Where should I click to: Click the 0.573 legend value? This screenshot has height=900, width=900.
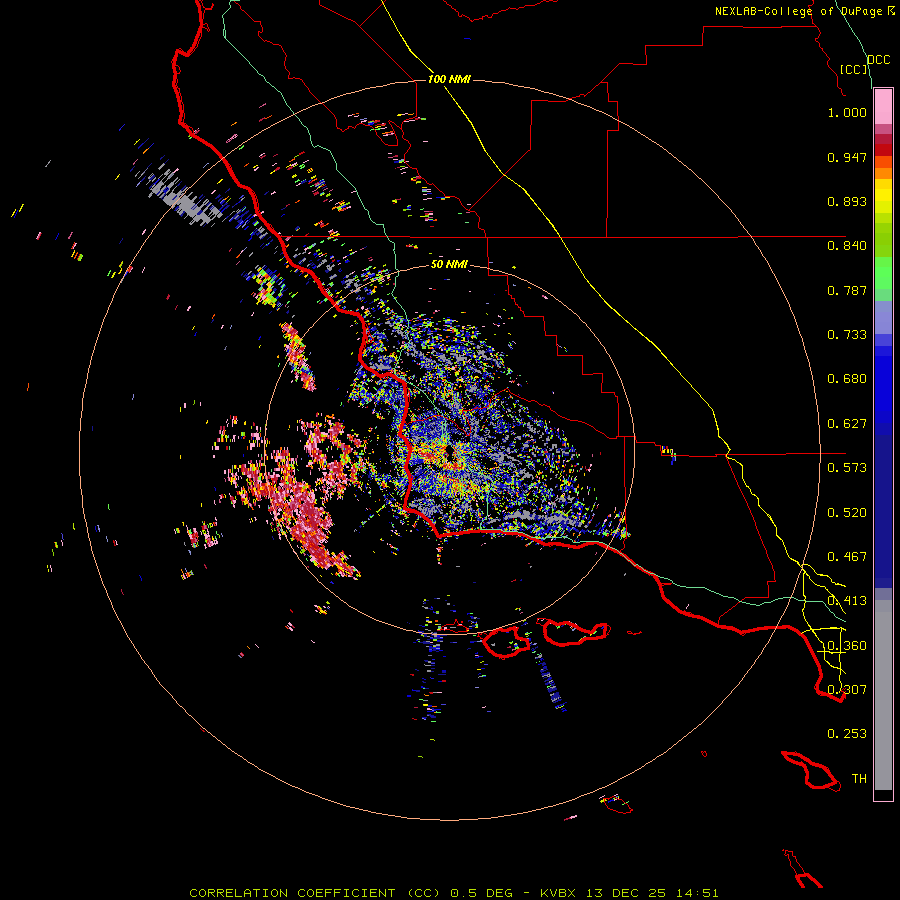tap(847, 468)
